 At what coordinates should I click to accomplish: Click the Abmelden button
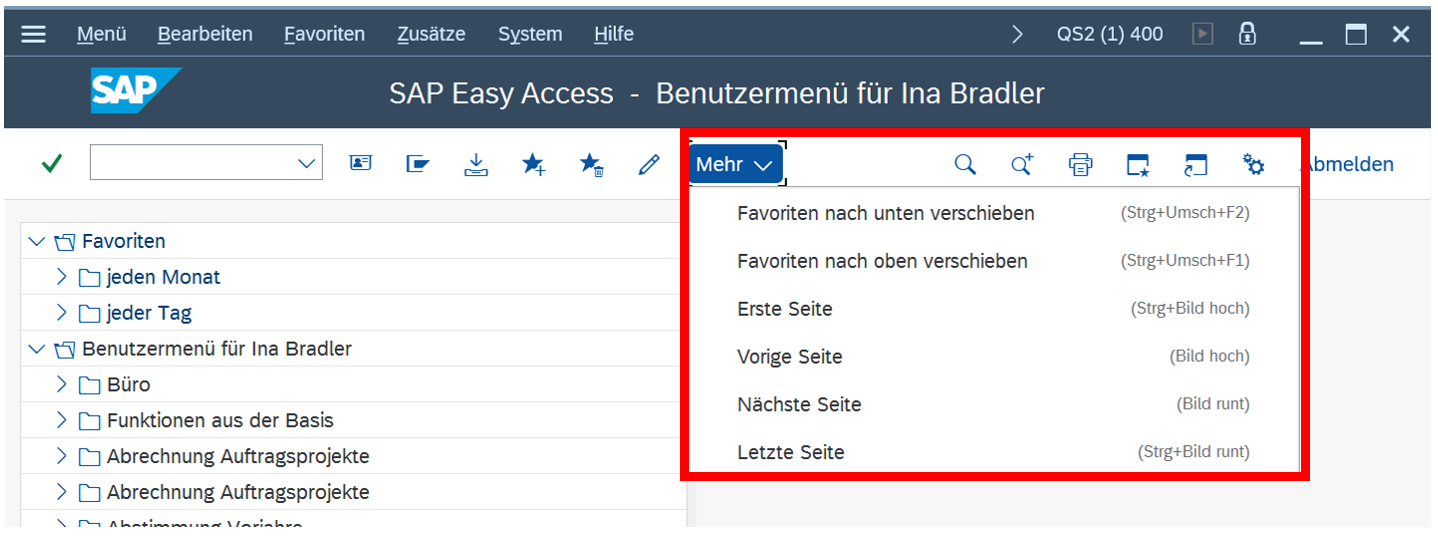(1350, 164)
